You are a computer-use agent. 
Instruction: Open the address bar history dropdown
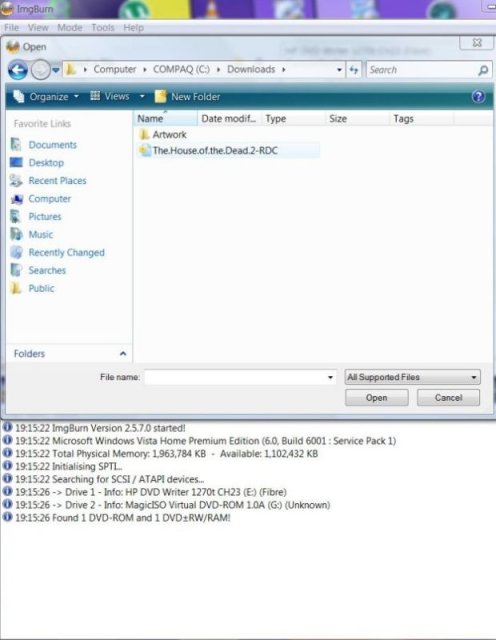[x=339, y=70]
